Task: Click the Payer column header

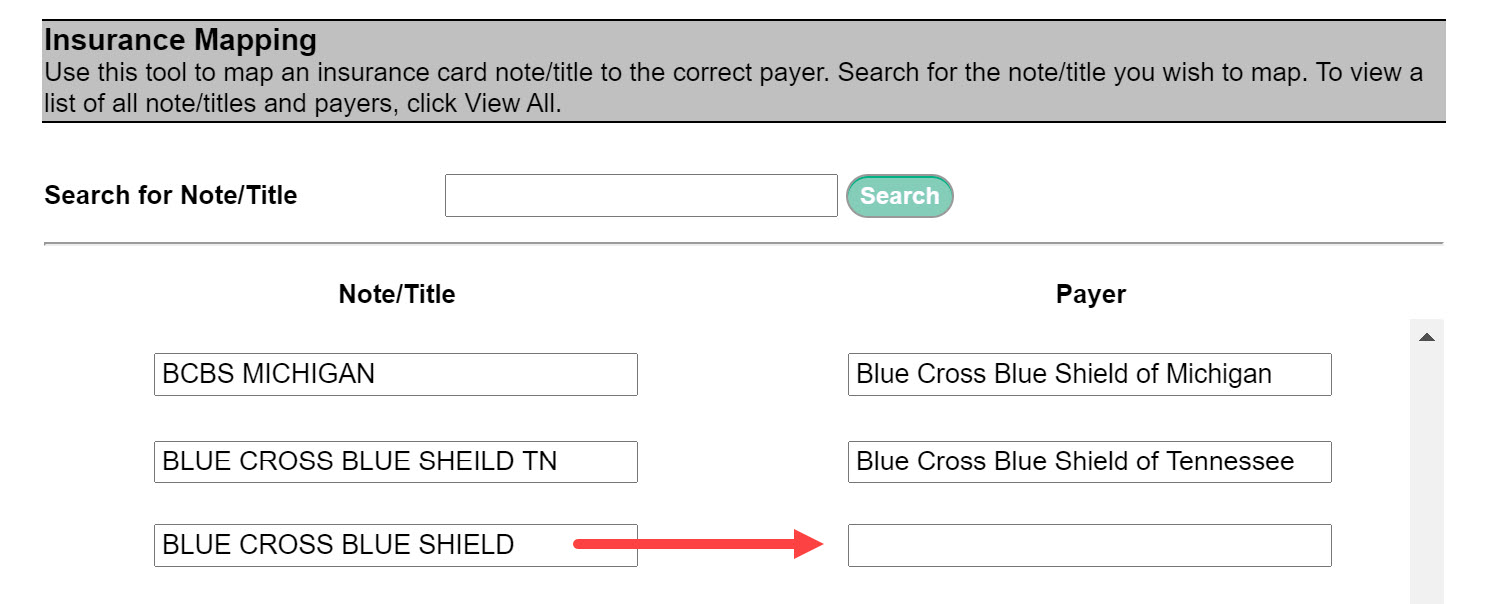Action: [x=1091, y=294]
